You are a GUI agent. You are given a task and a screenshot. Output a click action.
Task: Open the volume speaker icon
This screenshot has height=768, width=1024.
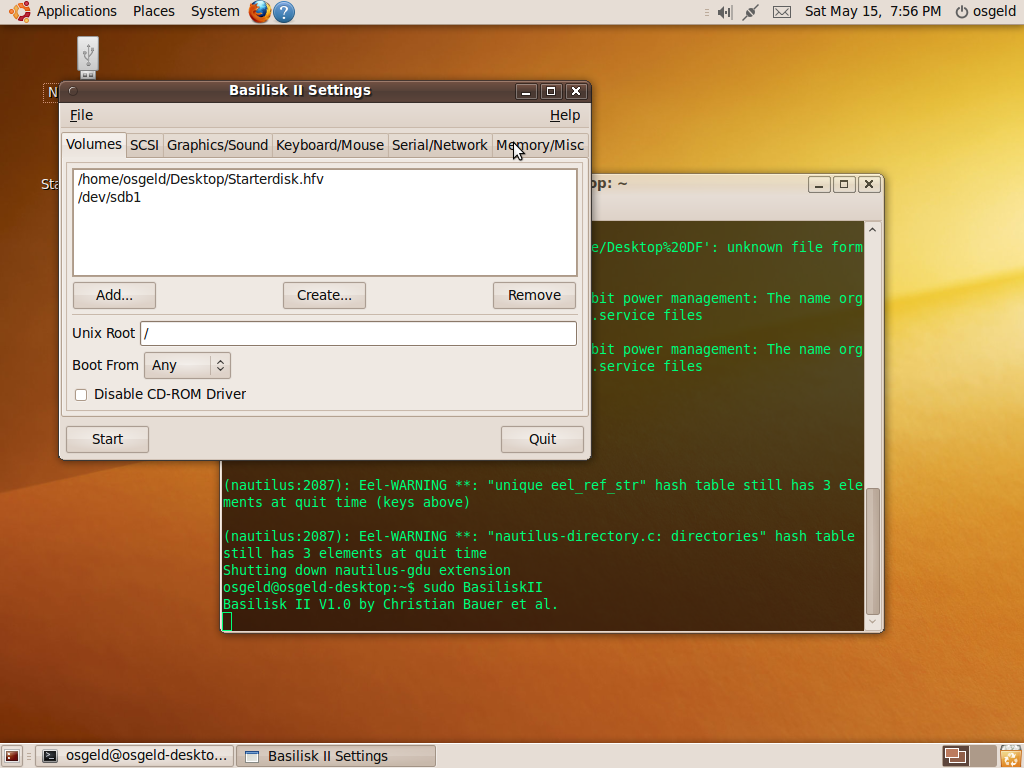[x=725, y=12]
